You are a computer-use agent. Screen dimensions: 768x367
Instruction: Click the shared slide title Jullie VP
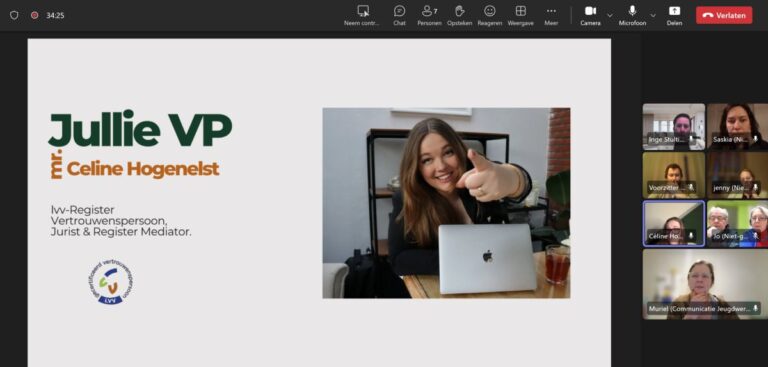click(x=140, y=129)
